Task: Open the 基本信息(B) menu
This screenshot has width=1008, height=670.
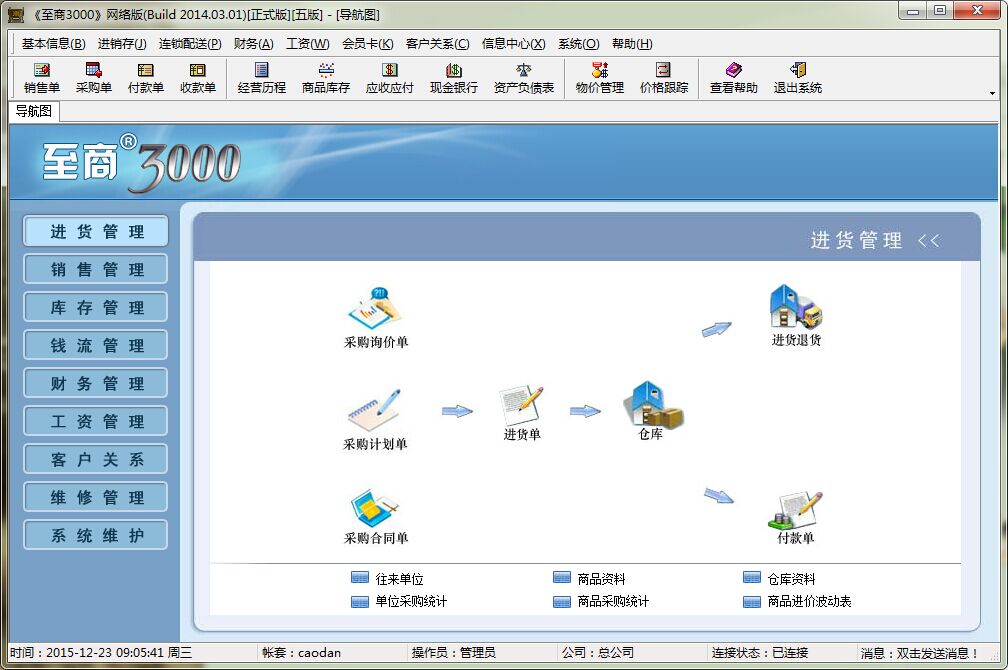Action: (53, 44)
